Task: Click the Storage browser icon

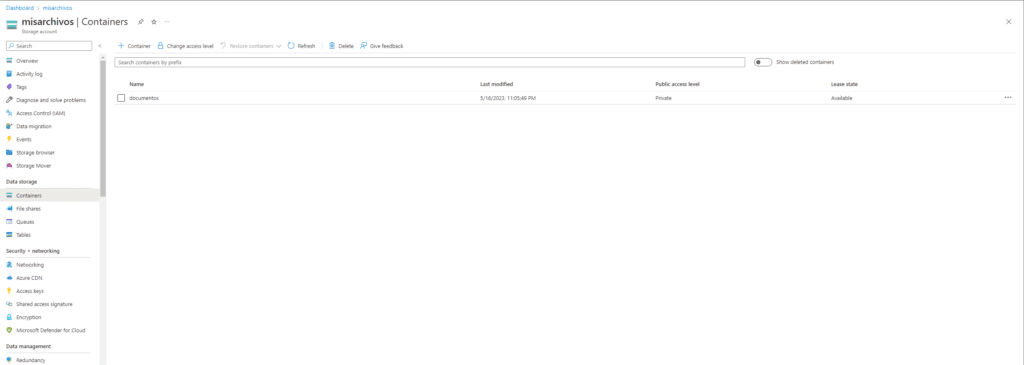Action: tap(9, 152)
